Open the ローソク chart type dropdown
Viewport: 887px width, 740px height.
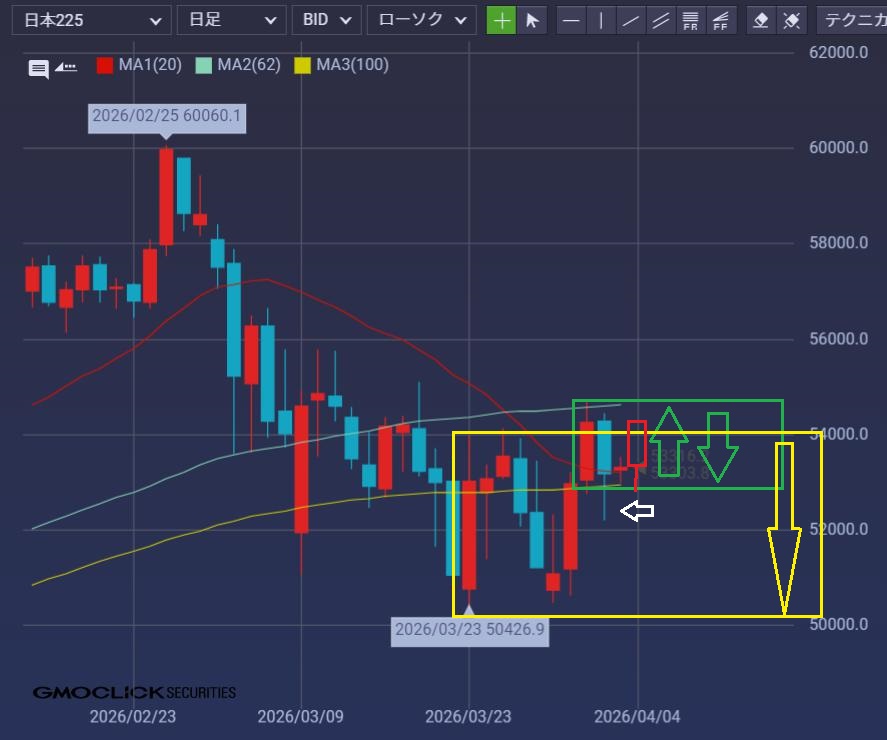[x=420, y=20]
